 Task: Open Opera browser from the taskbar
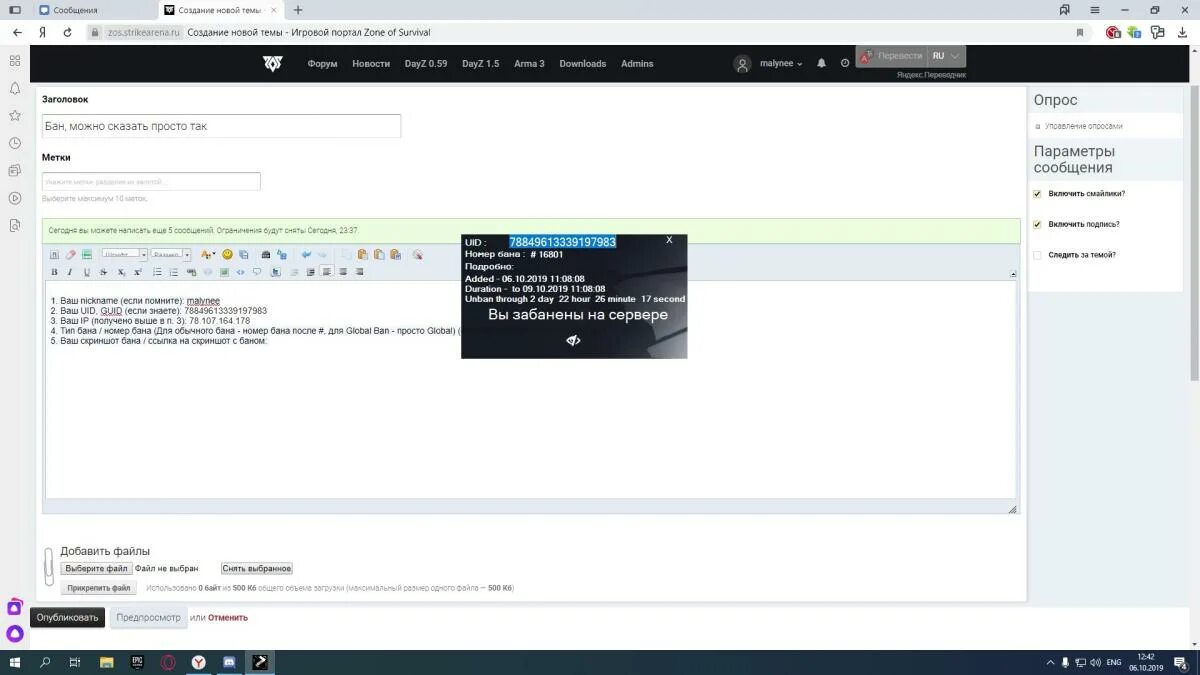(168, 662)
